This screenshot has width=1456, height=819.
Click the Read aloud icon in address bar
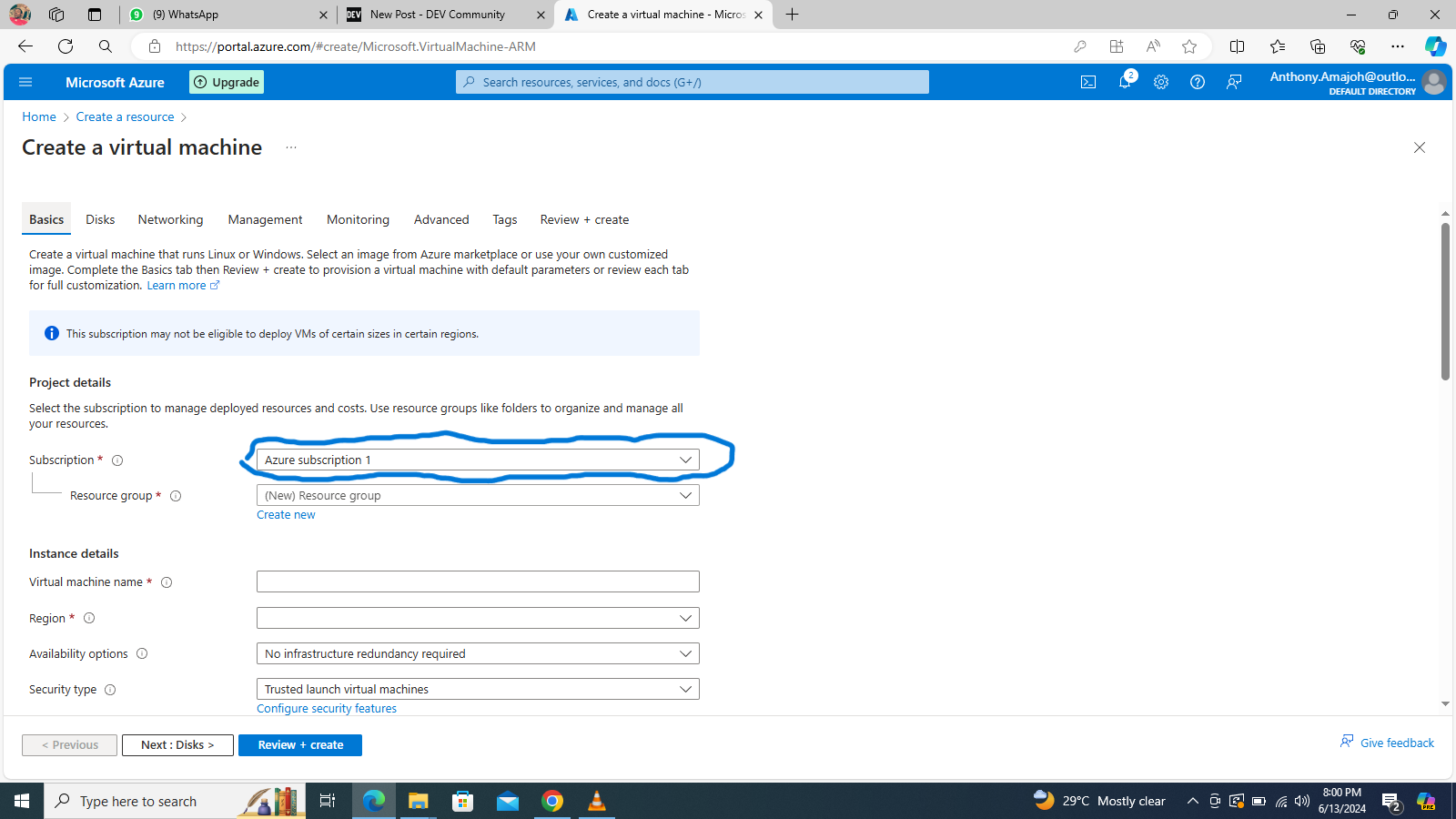click(1153, 46)
